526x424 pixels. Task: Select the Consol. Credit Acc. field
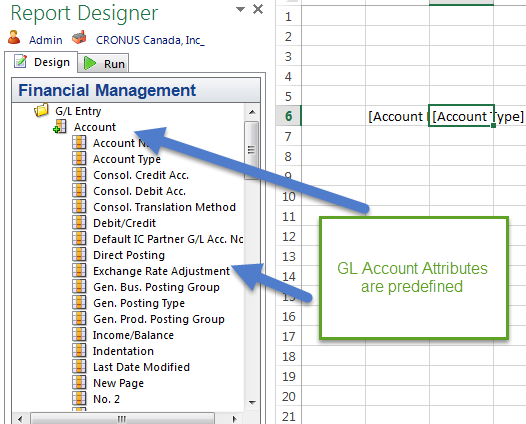coord(141,175)
